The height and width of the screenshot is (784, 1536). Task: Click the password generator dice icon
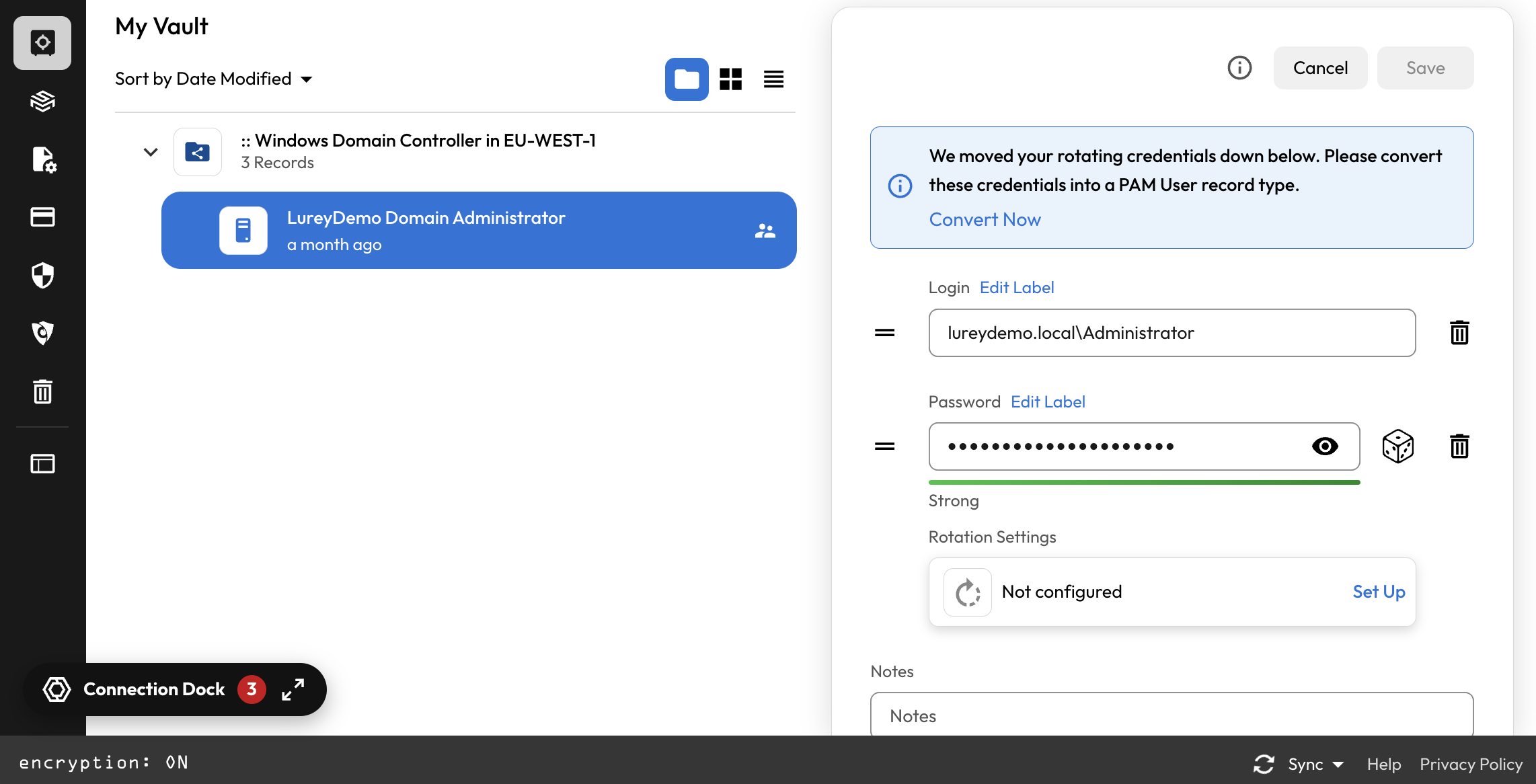pyautogui.click(x=1397, y=446)
